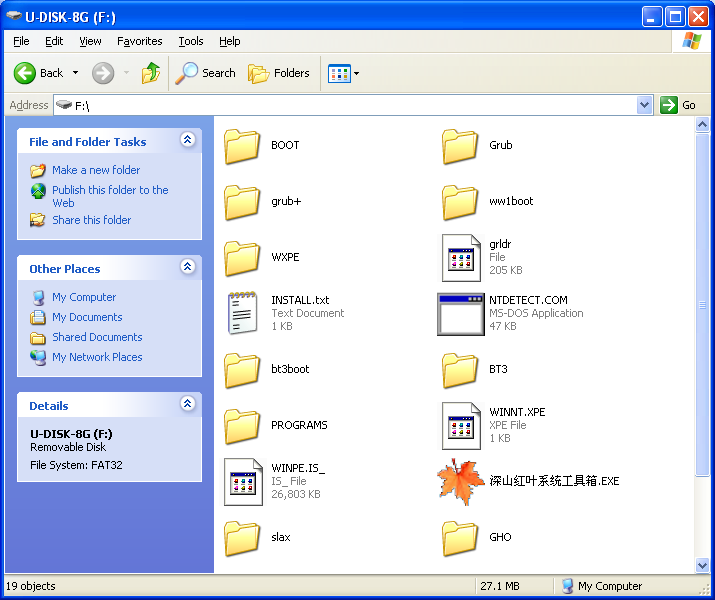Click the PROGRAMS folder name
715x600 pixels.
299,425
